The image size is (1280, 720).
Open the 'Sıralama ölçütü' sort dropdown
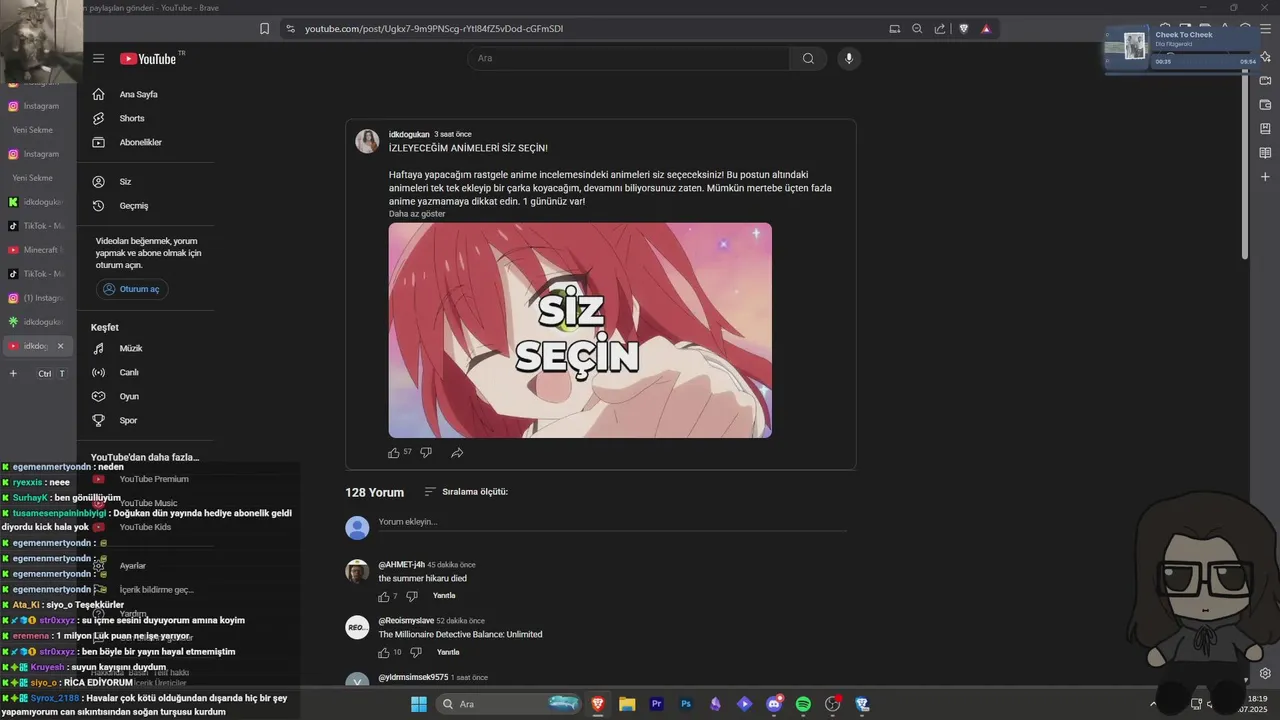point(466,492)
